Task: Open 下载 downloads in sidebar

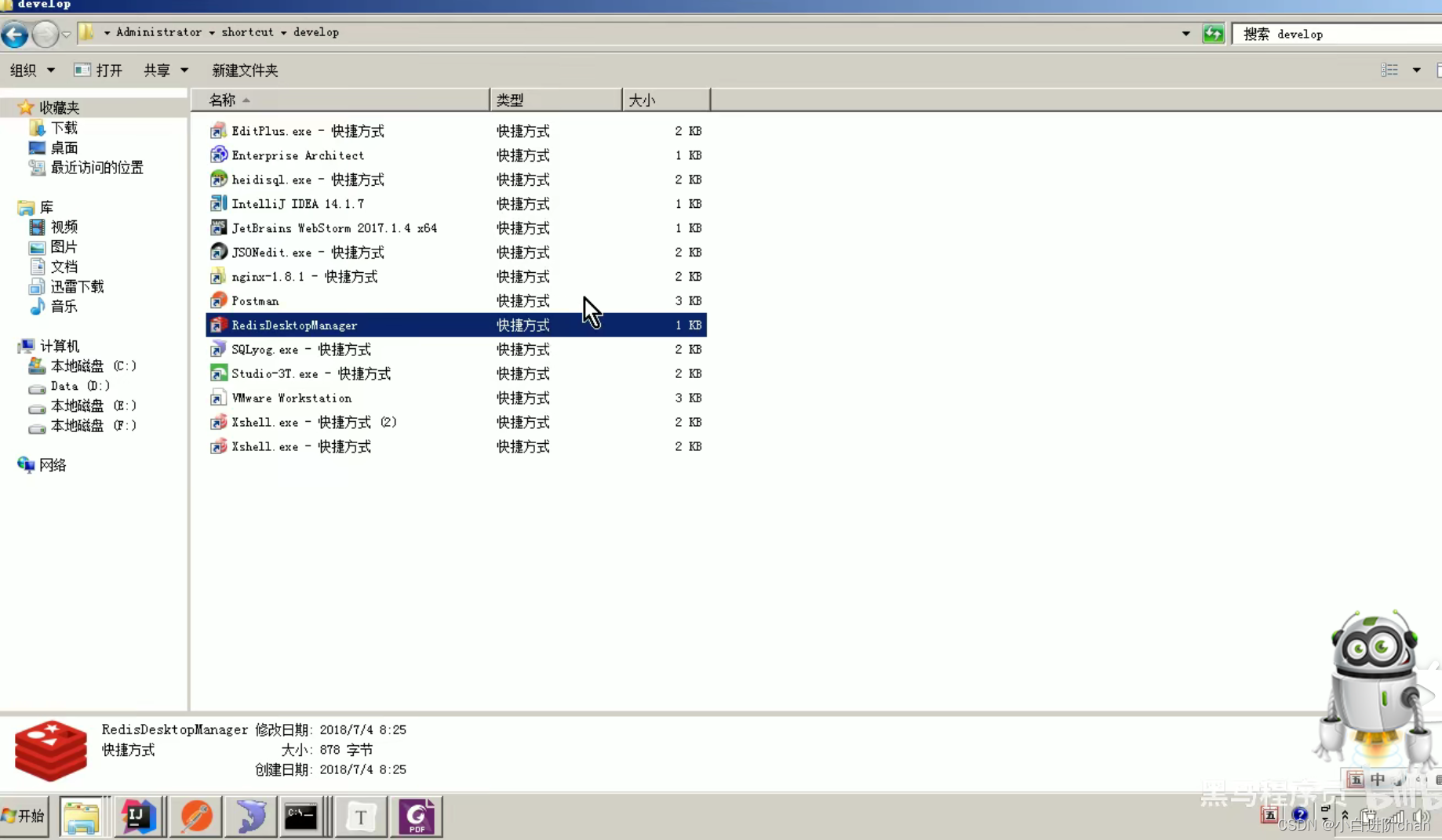Action: [x=64, y=127]
